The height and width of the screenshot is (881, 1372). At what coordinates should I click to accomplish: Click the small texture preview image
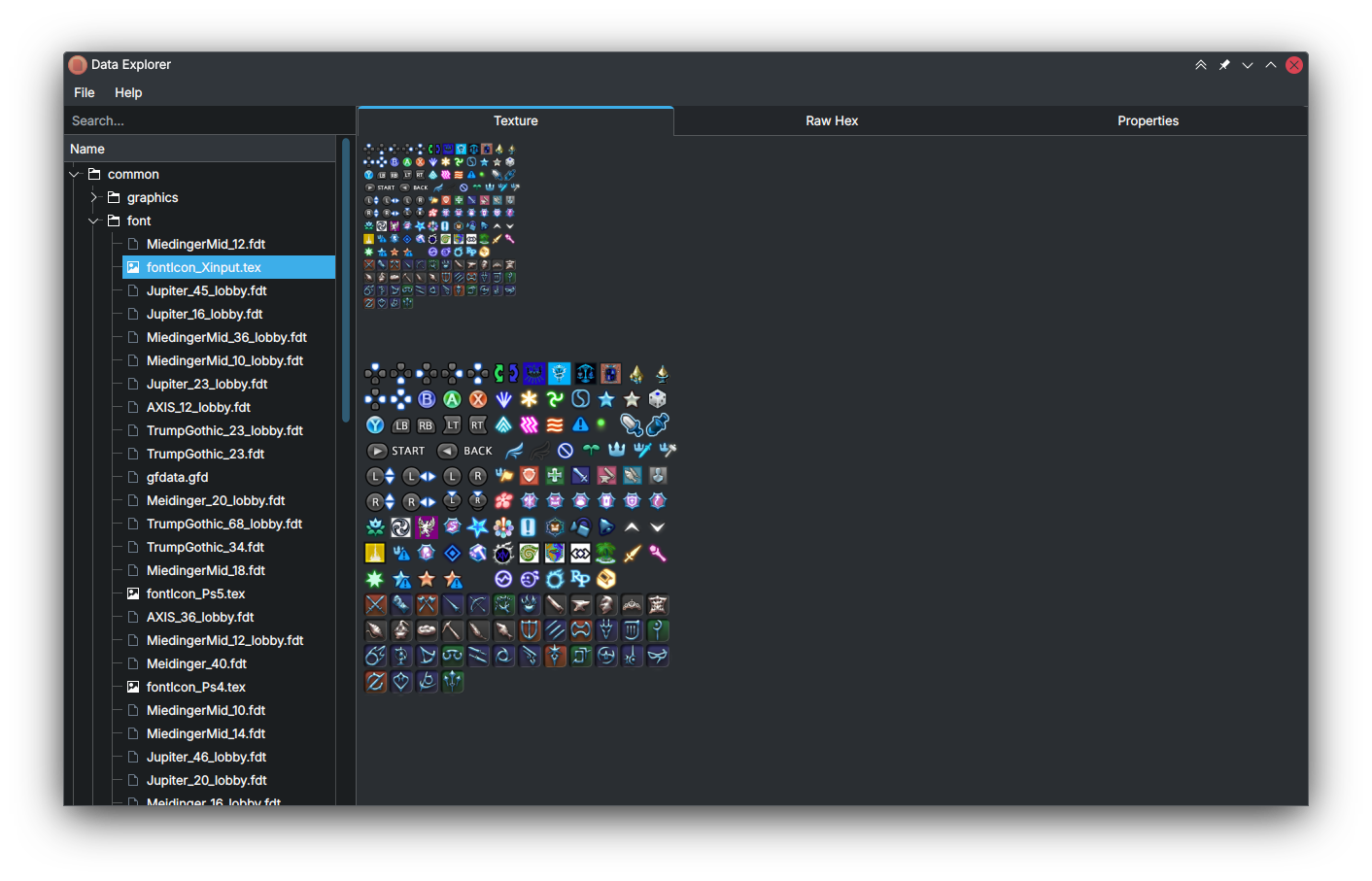pyautogui.click(x=440, y=225)
